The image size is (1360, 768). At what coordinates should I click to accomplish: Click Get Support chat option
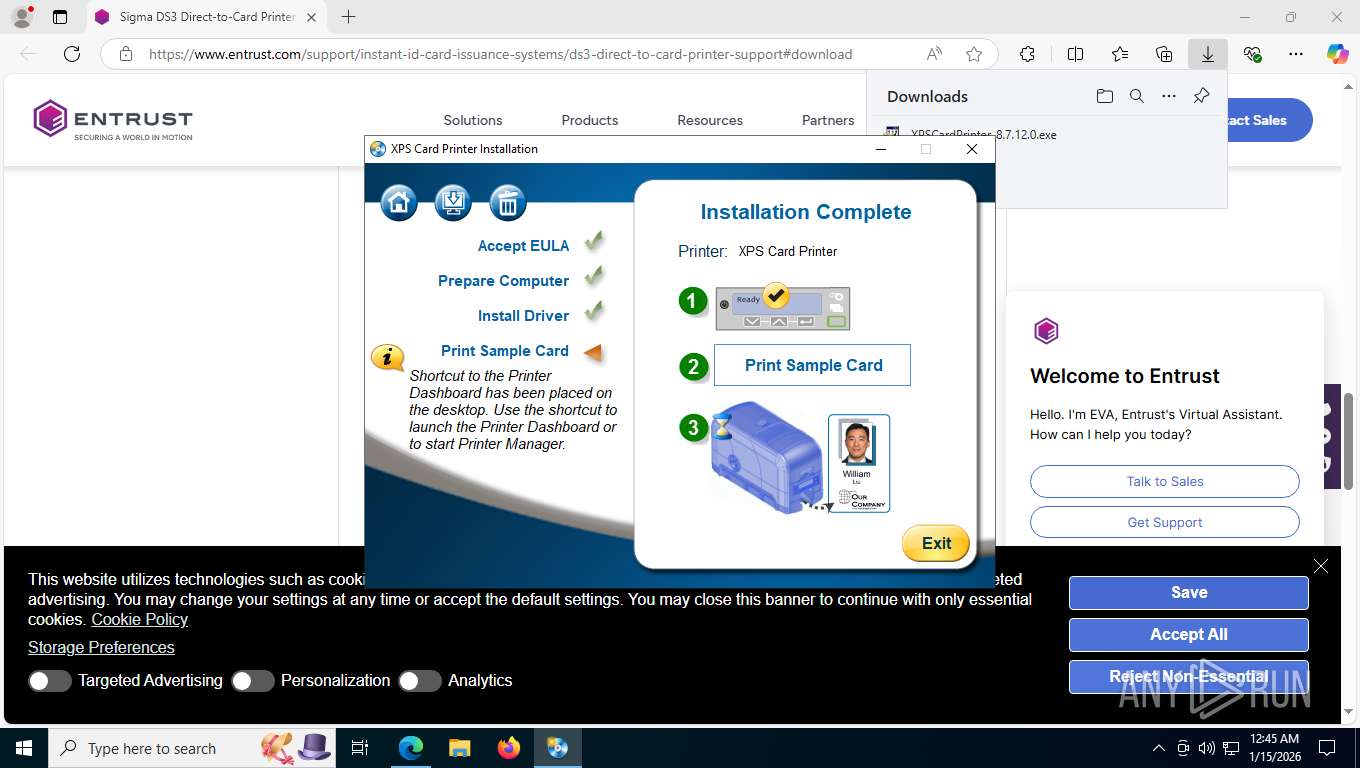[1165, 522]
